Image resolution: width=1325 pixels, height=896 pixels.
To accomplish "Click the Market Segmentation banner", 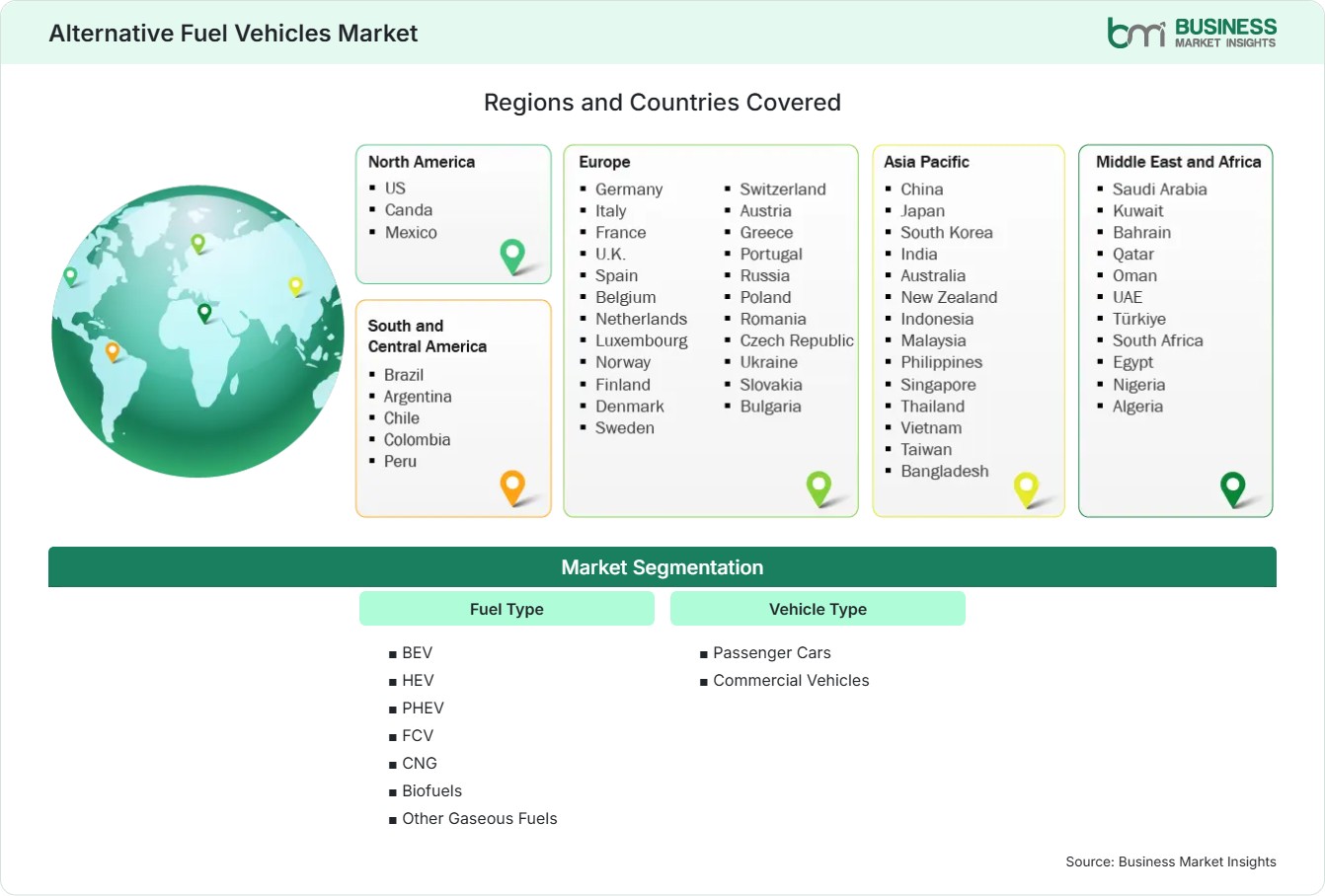I will [x=662, y=567].
